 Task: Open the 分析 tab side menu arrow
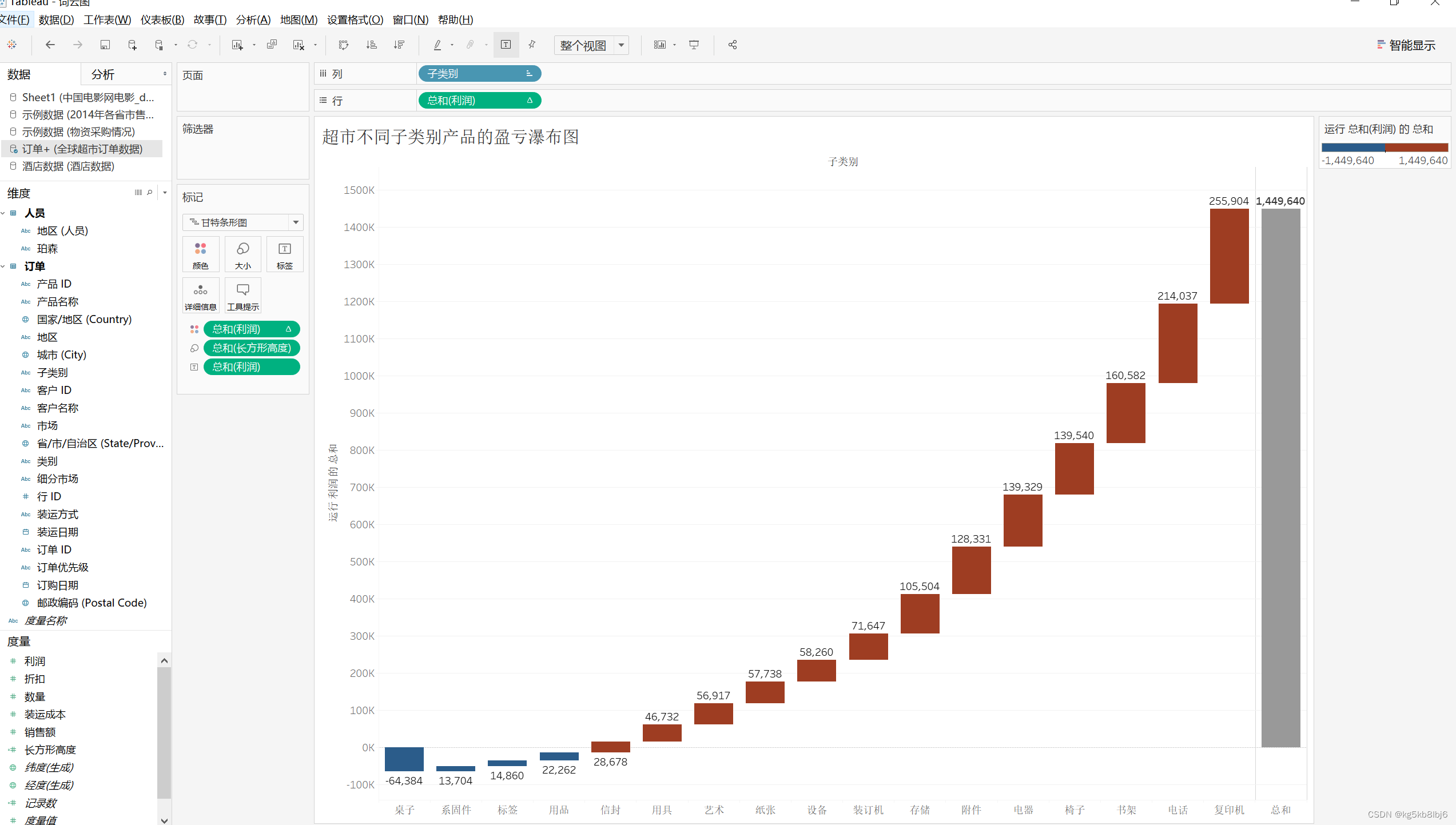click(x=165, y=74)
